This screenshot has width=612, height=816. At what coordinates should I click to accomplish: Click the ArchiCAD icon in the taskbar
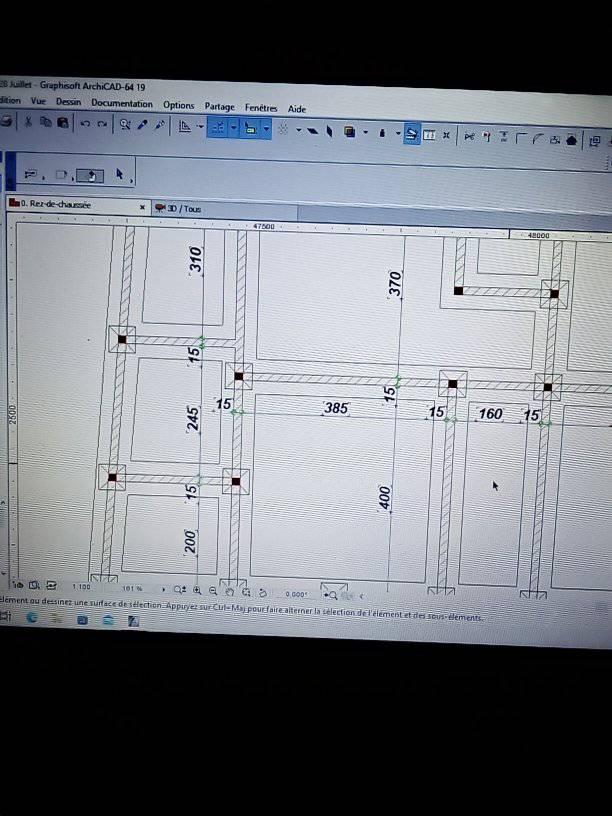[133, 620]
